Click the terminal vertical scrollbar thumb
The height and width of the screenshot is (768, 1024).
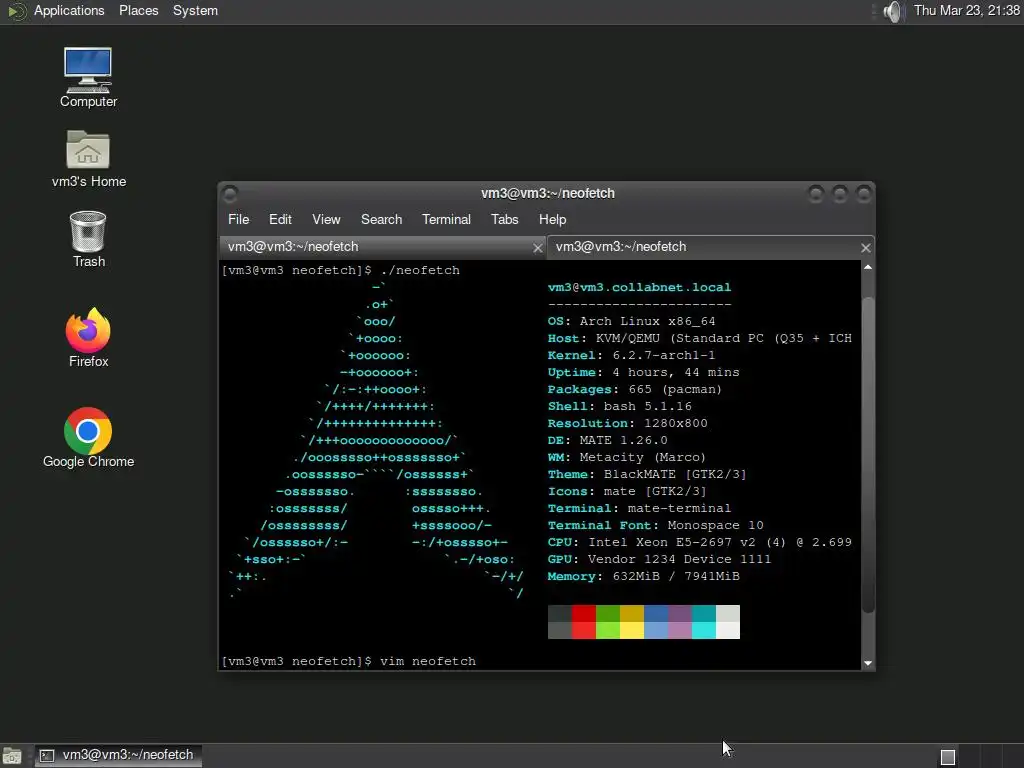tap(868, 455)
